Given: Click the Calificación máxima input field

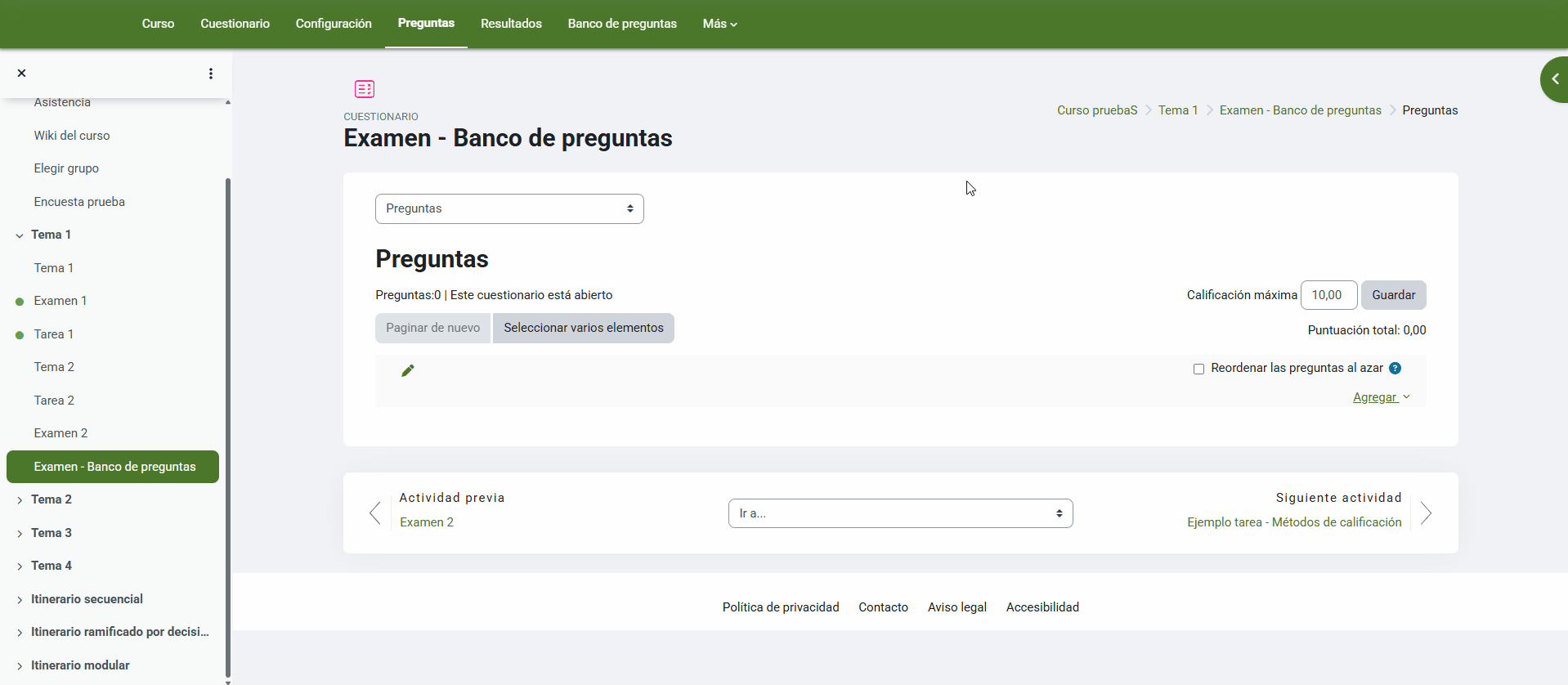Looking at the screenshot, I should 1328,295.
